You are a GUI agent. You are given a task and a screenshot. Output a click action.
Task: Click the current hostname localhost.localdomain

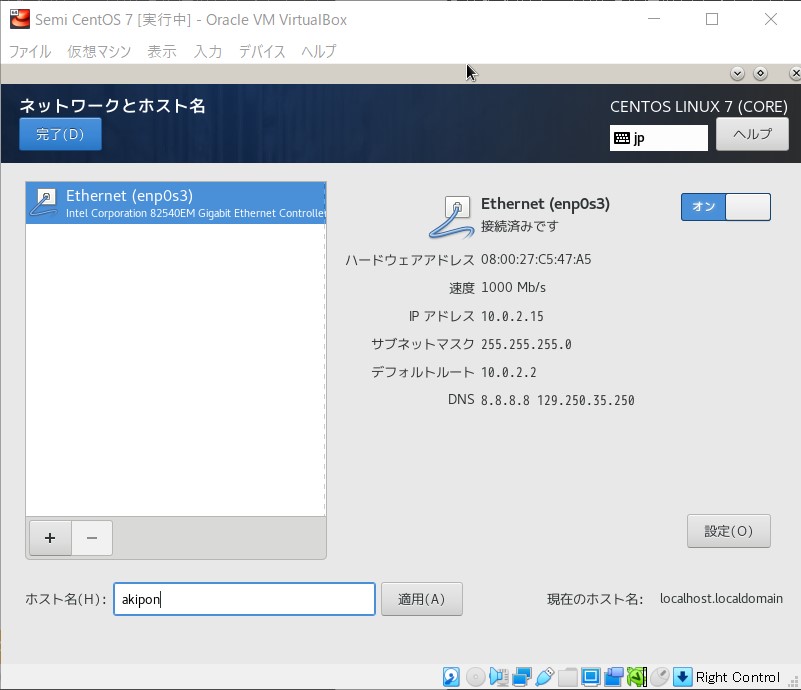tap(721, 599)
